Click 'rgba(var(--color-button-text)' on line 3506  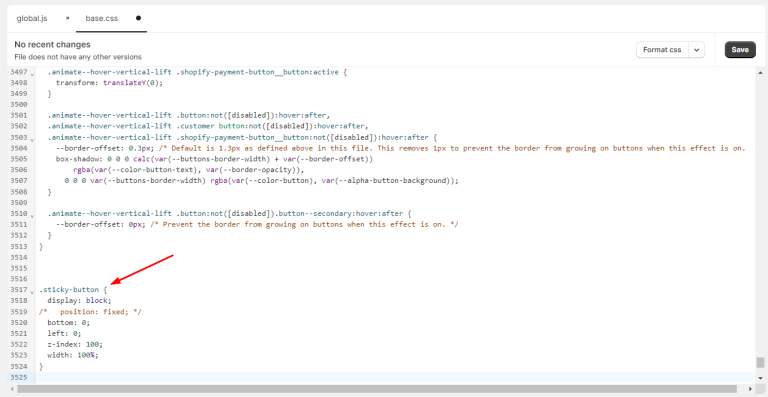tap(138, 170)
